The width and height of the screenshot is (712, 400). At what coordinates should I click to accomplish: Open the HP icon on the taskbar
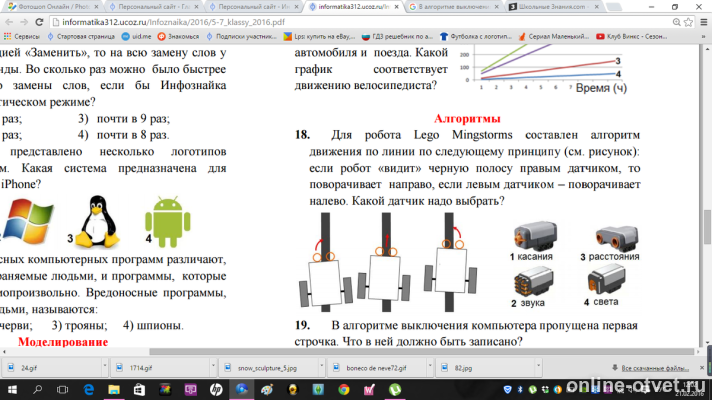tap(216, 390)
